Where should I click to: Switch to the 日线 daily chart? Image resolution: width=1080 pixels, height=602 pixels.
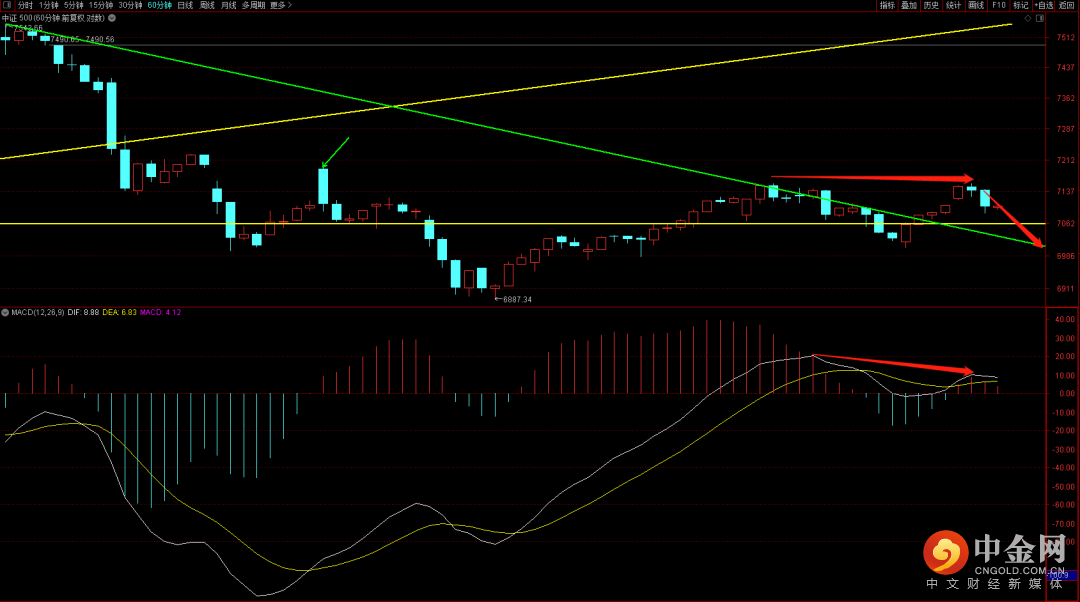[185, 5]
